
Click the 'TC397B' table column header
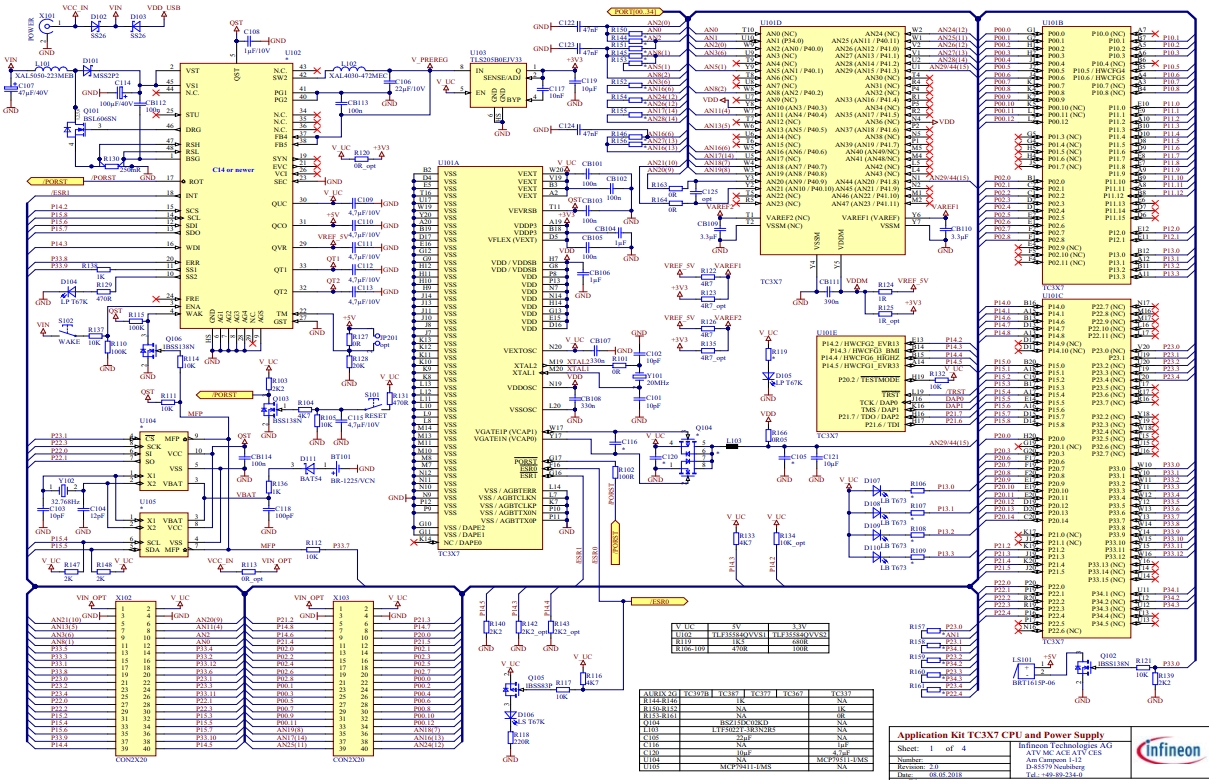tap(698, 692)
